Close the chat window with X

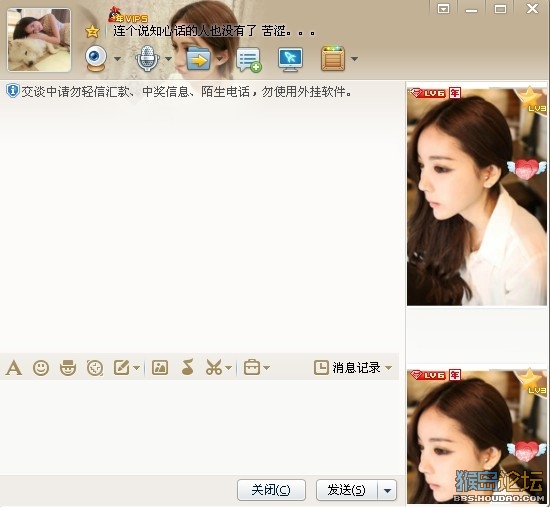click(x=532, y=8)
